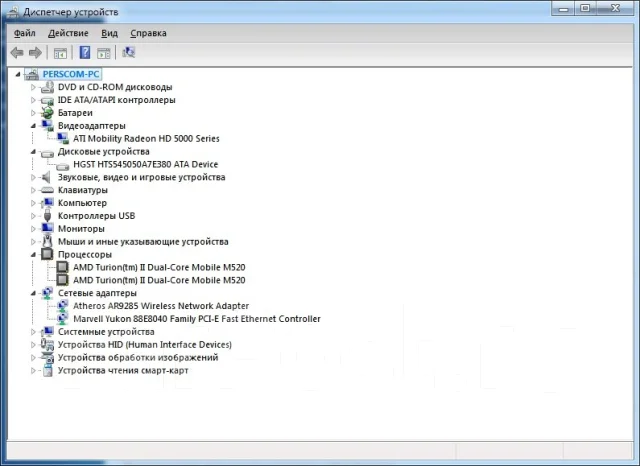Screen dimensions: 640x466
Task: Open the Вид menu
Action: tap(109, 33)
